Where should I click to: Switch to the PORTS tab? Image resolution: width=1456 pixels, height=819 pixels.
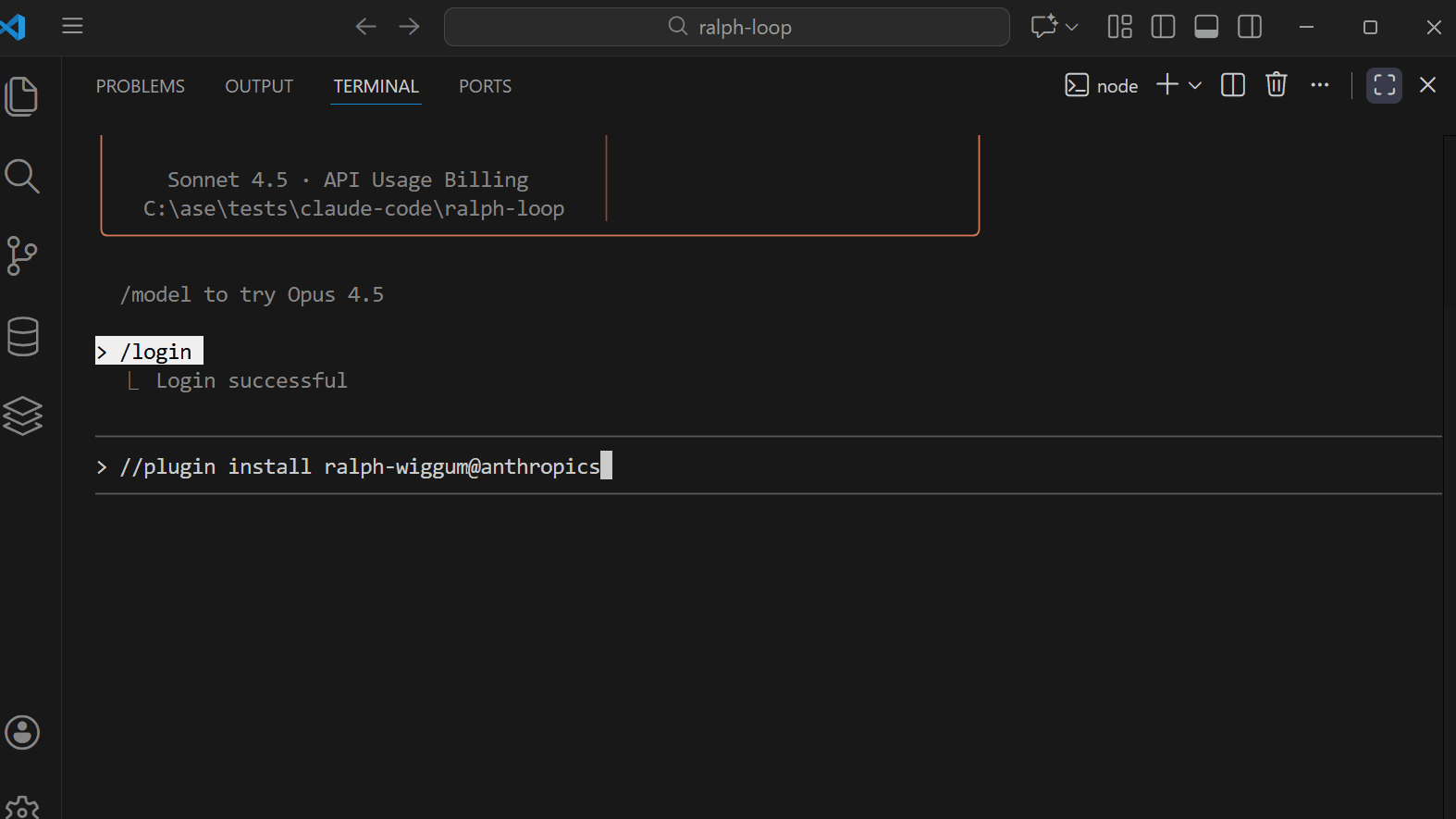tap(486, 86)
